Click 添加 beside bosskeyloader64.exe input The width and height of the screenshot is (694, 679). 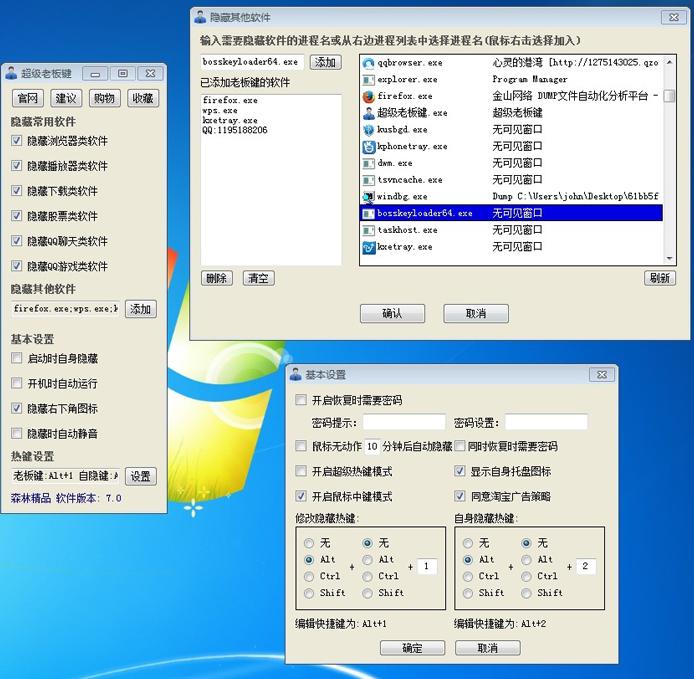326,62
